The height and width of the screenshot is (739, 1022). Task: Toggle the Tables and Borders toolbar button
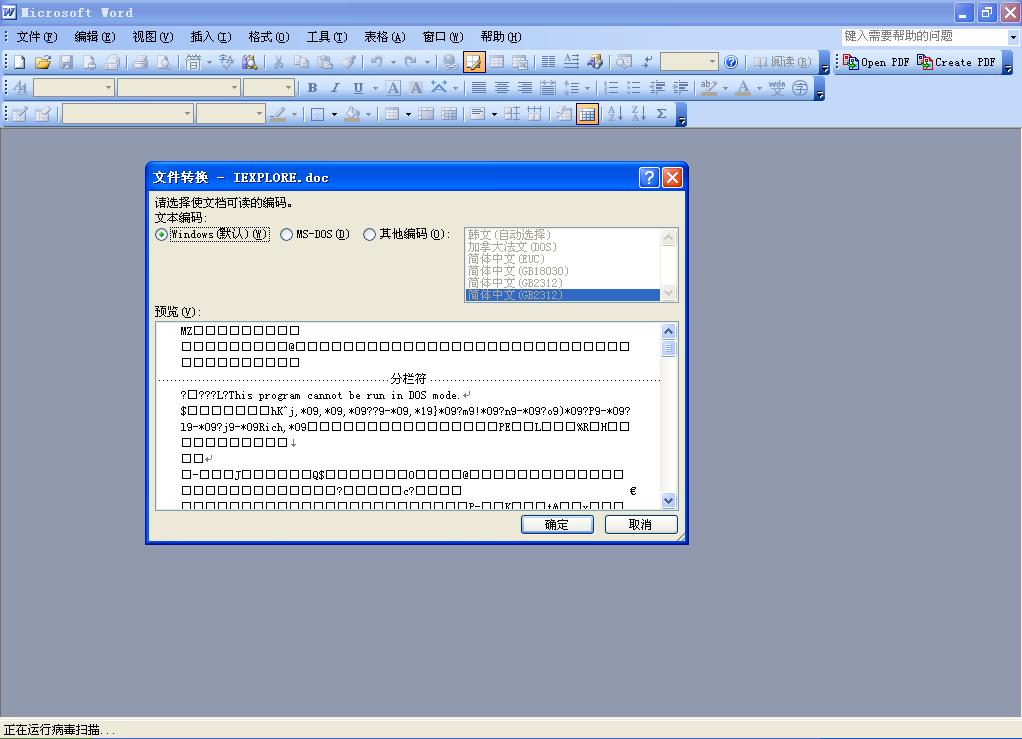coord(474,62)
